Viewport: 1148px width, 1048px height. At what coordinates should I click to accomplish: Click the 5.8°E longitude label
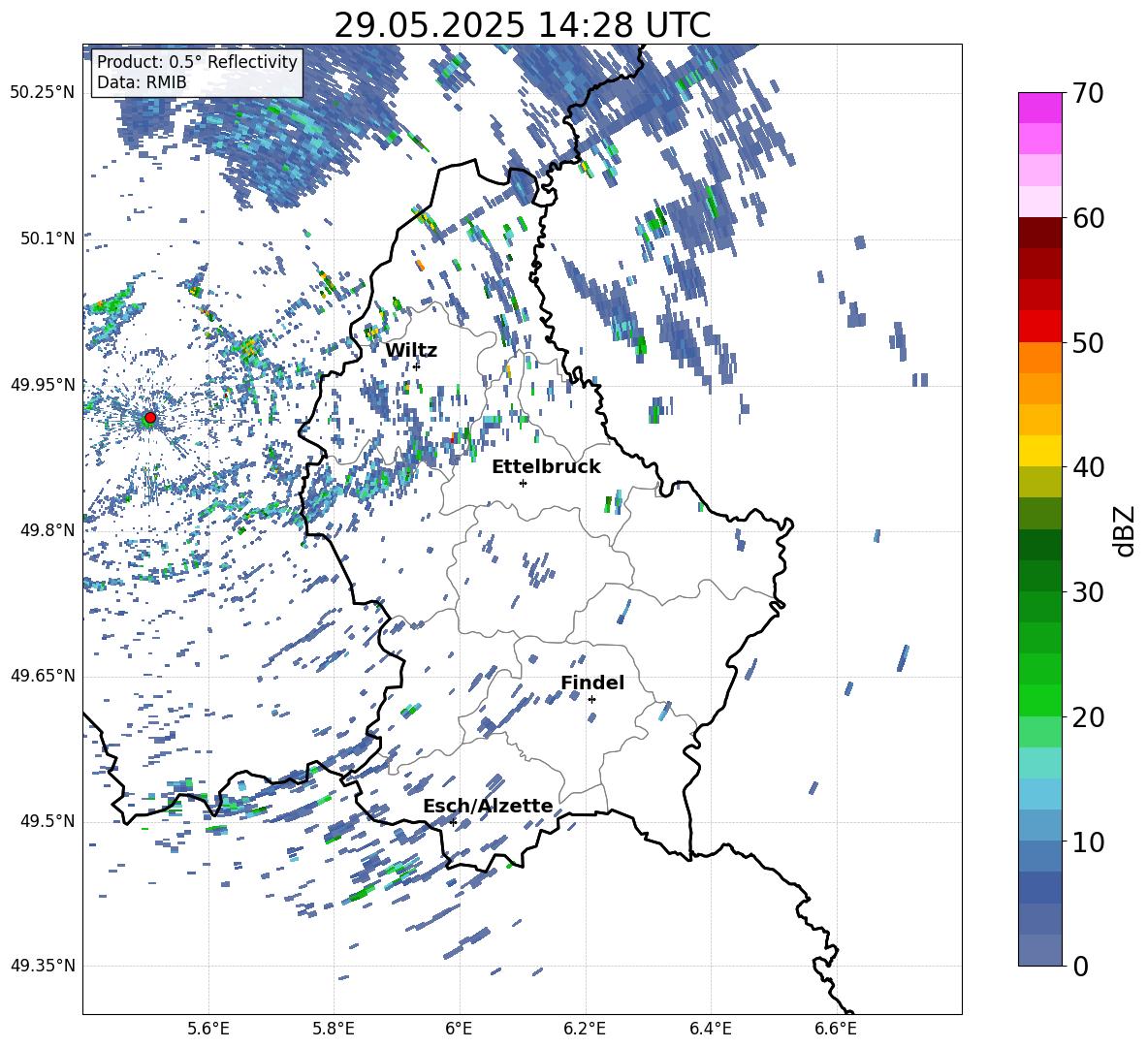pos(334,1030)
